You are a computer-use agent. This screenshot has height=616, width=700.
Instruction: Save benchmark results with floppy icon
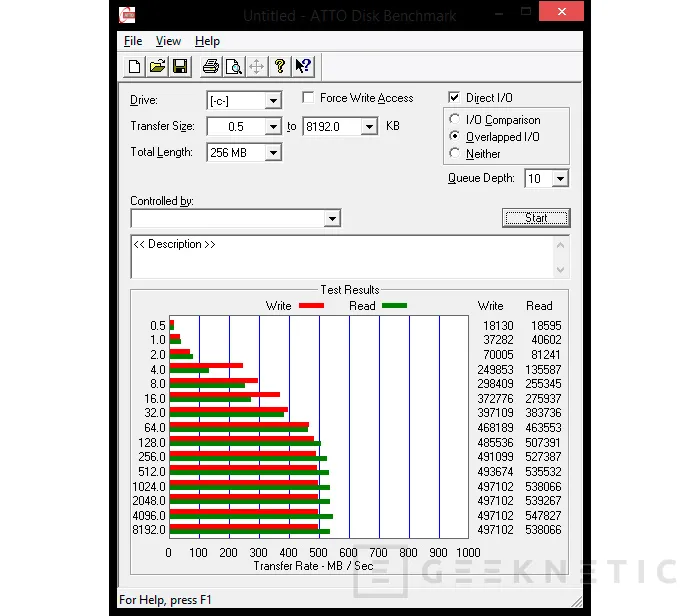pos(180,67)
